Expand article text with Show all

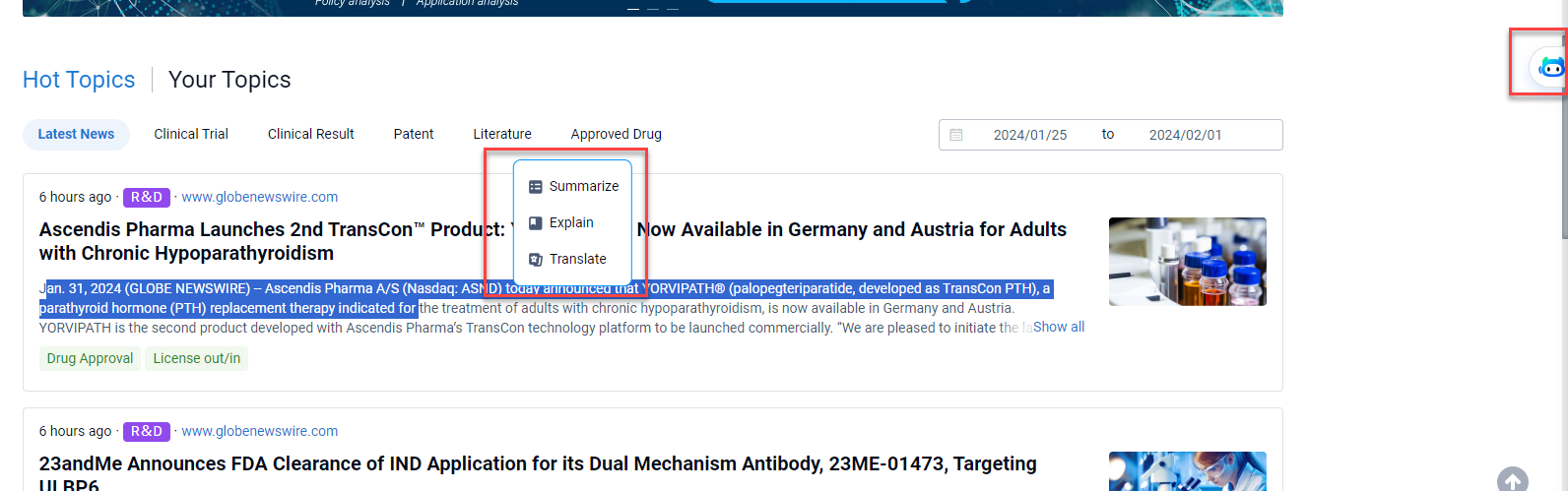pos(1059,327)
